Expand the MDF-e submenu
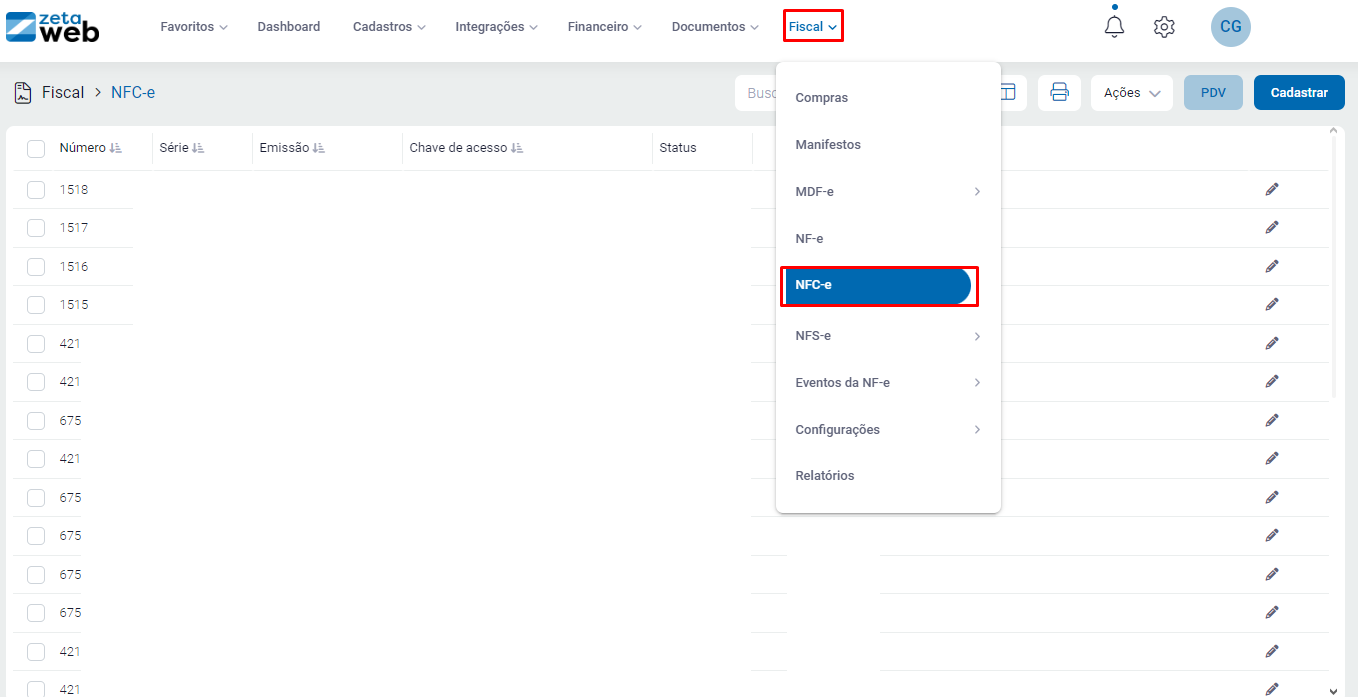This screenshot has width=1358, height=697. point(976,192)
